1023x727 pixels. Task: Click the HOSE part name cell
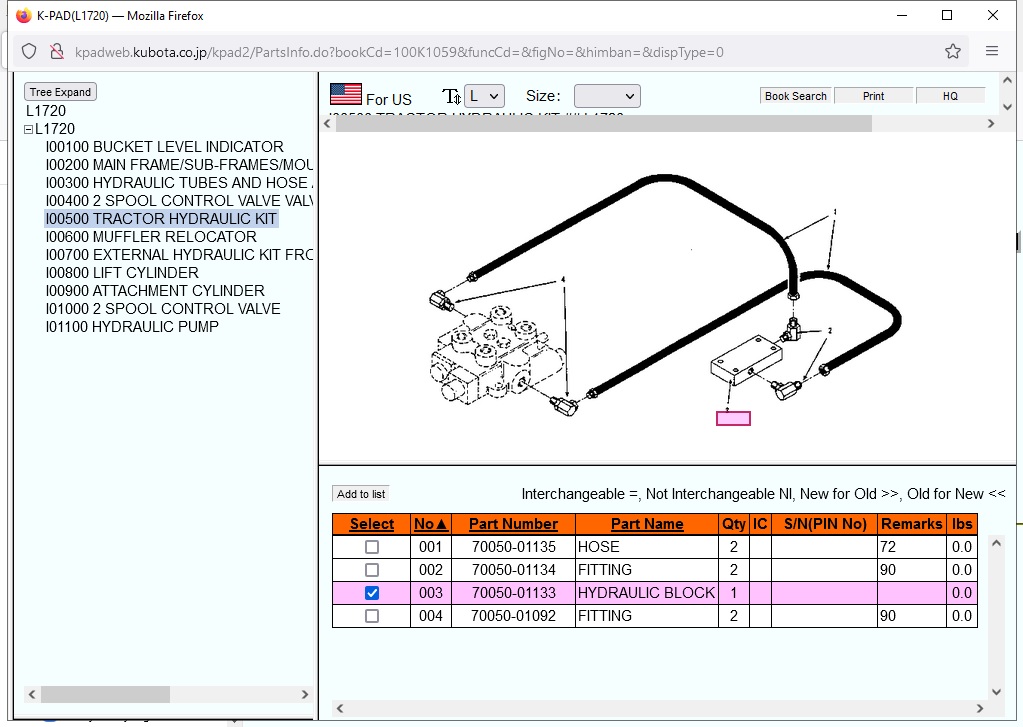tap(647, 547)
